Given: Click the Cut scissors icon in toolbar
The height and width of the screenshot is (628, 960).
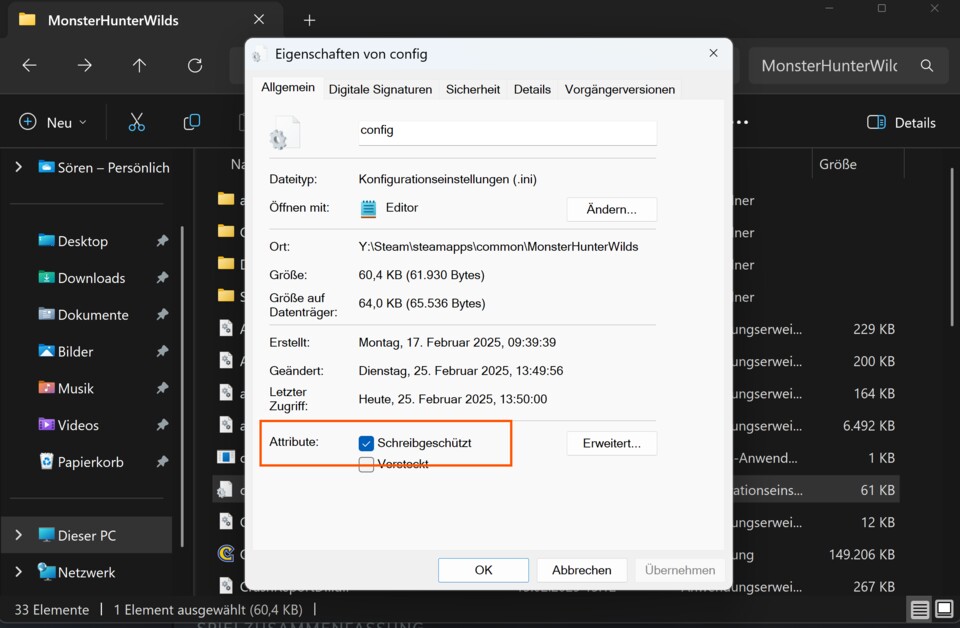Looking at the screenshot, I should tap(137, 122).
